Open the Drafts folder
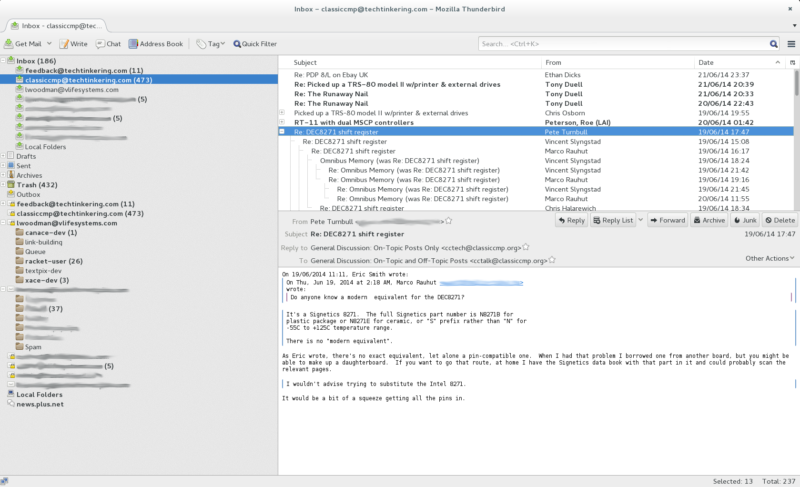The image size is (800, 487). (26, 156)
